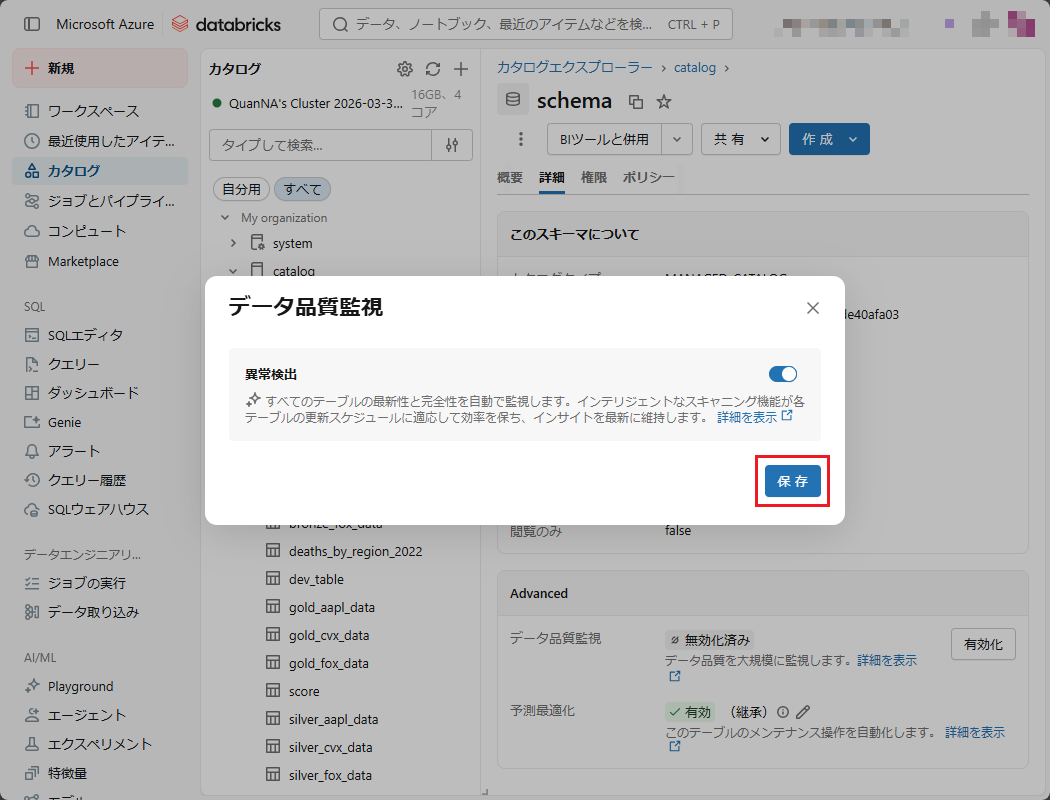Viewport: 1050px width, 800px height.
Task: Toggle the 異常検出 switch off
Action: [782, 374]
